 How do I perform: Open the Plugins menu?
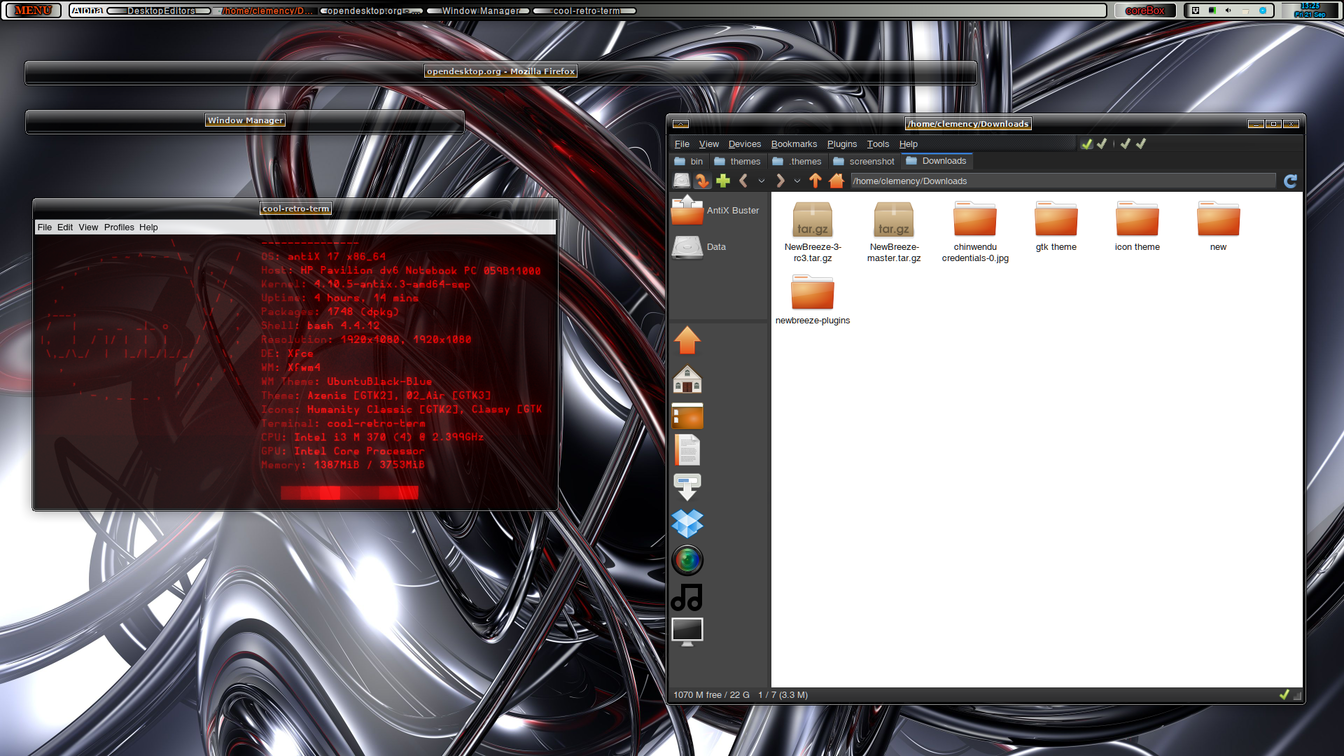[x=842, y=144]
